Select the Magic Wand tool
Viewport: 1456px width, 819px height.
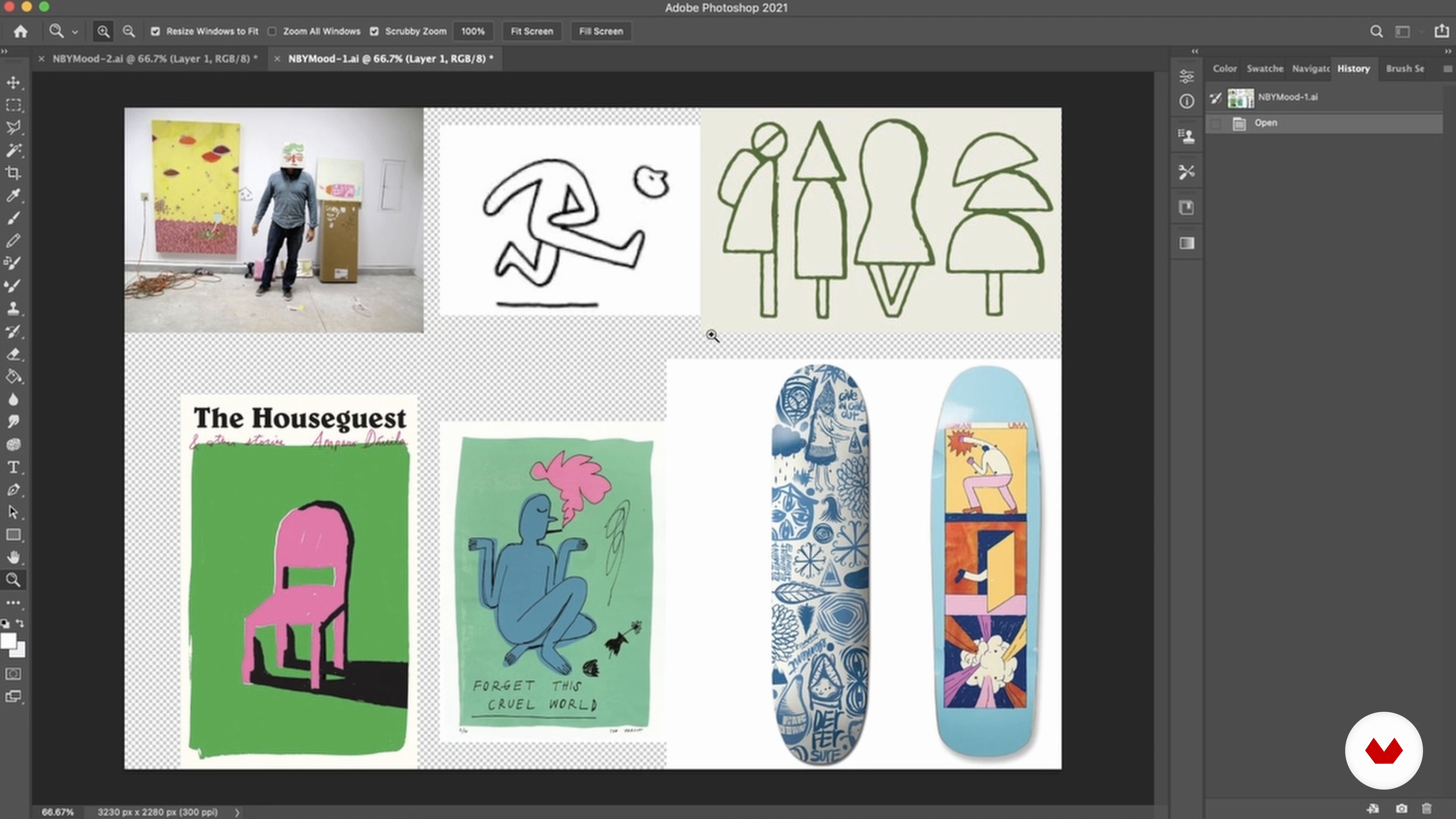pyautogui.click(x=14, y=151)
